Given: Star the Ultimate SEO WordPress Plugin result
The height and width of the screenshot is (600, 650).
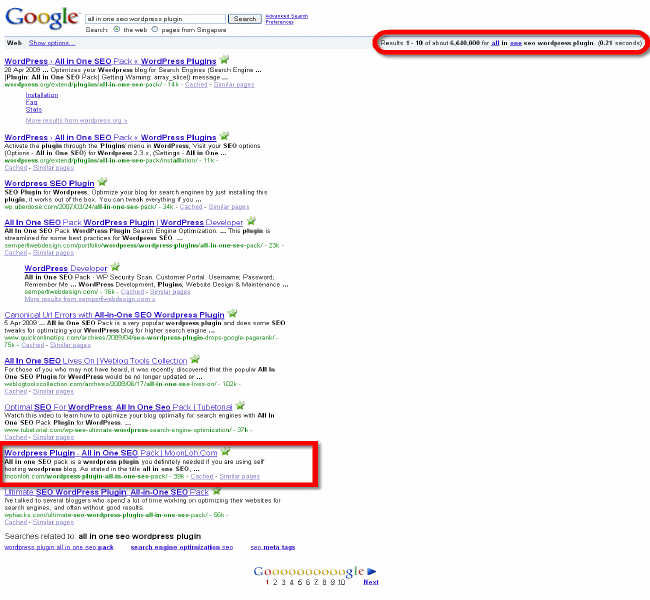Looking at the screenshot, I should click(x=216, y=491).
